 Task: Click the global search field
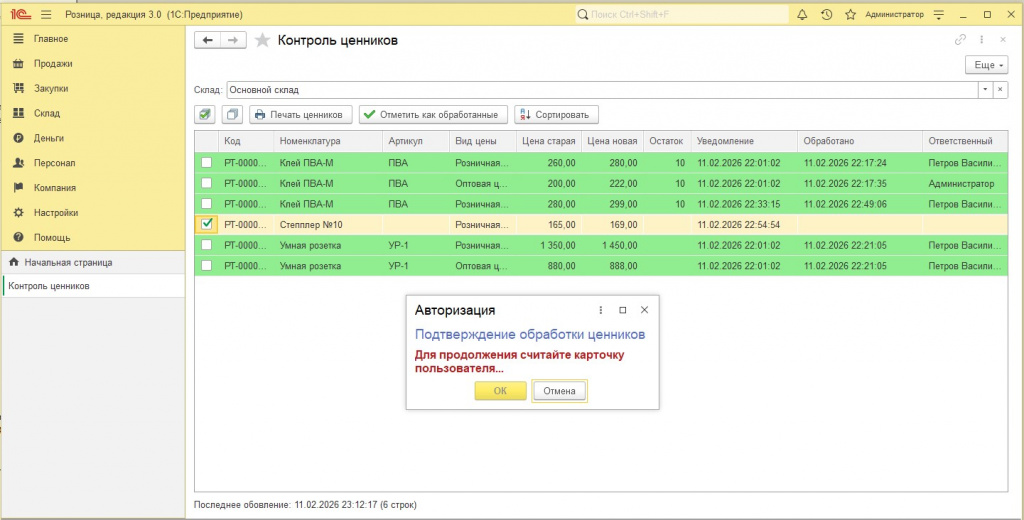pos(682,14)
